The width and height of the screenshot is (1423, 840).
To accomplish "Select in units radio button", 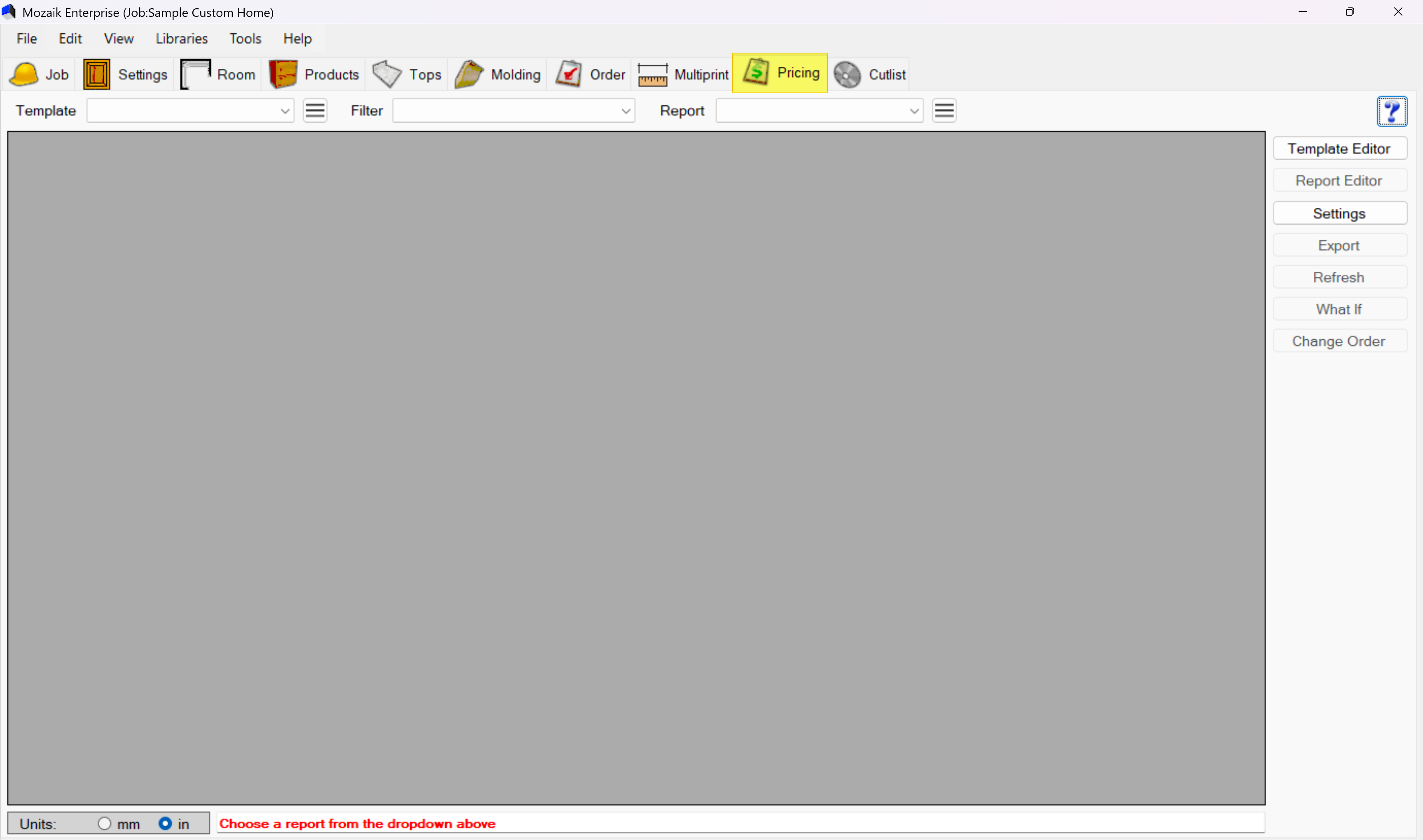I will pos(165,824).
